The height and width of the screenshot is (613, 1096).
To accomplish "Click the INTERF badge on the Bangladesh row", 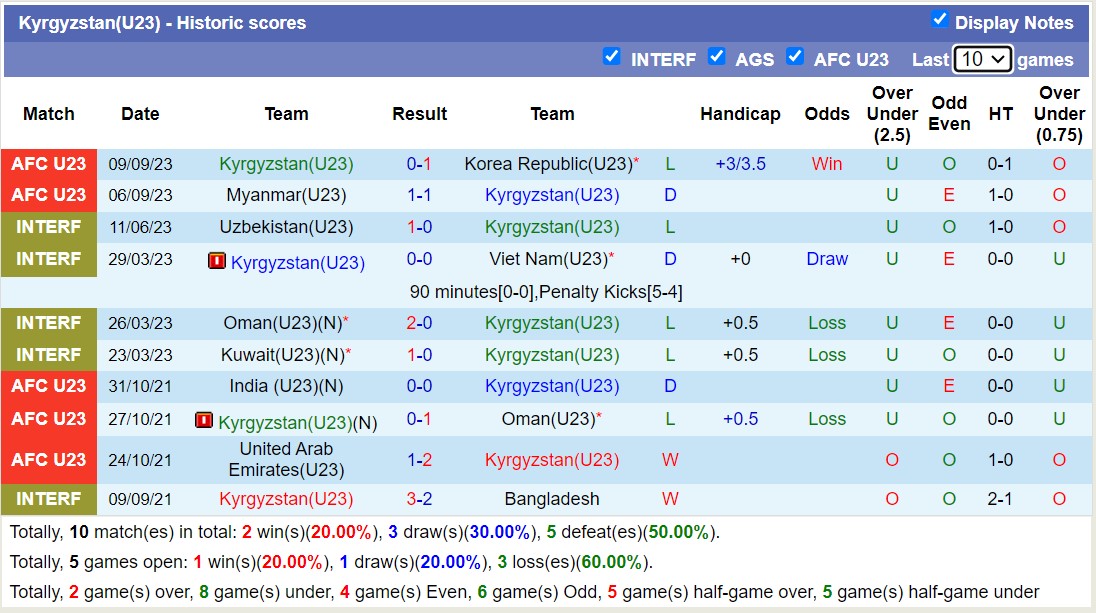I will click(49, 498).
